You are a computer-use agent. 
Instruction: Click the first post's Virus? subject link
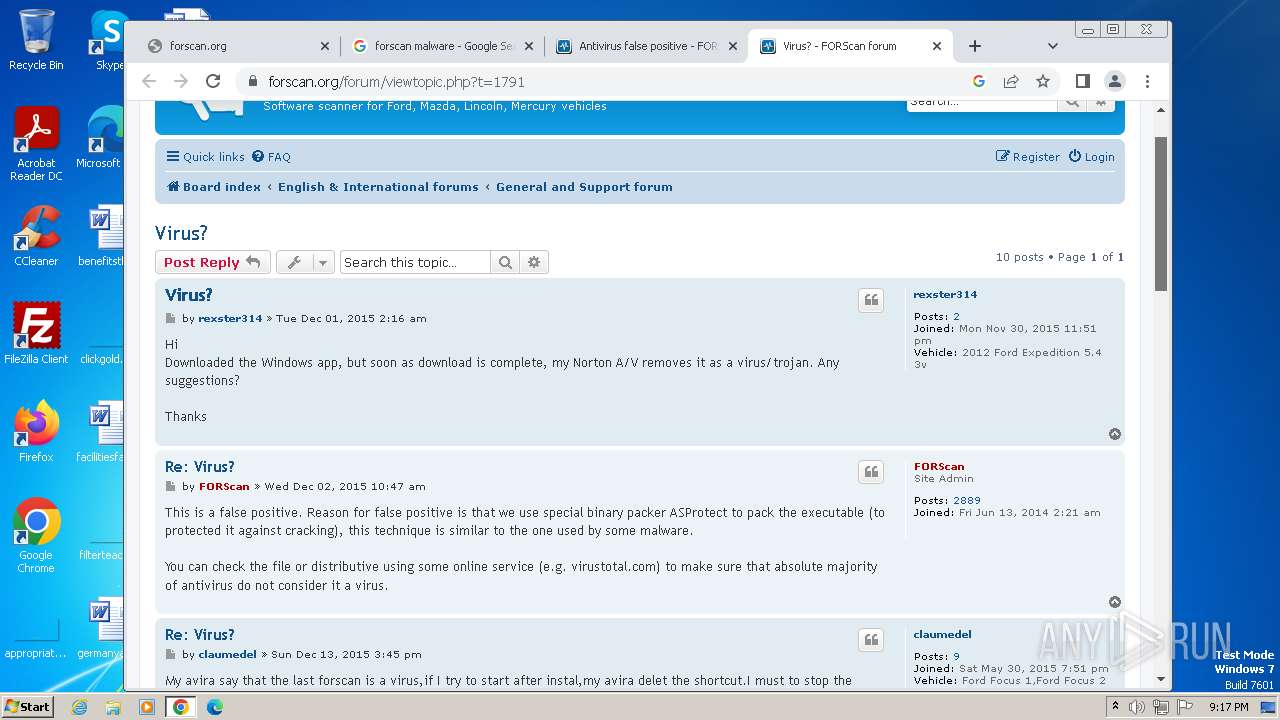(x=189, y=295)
